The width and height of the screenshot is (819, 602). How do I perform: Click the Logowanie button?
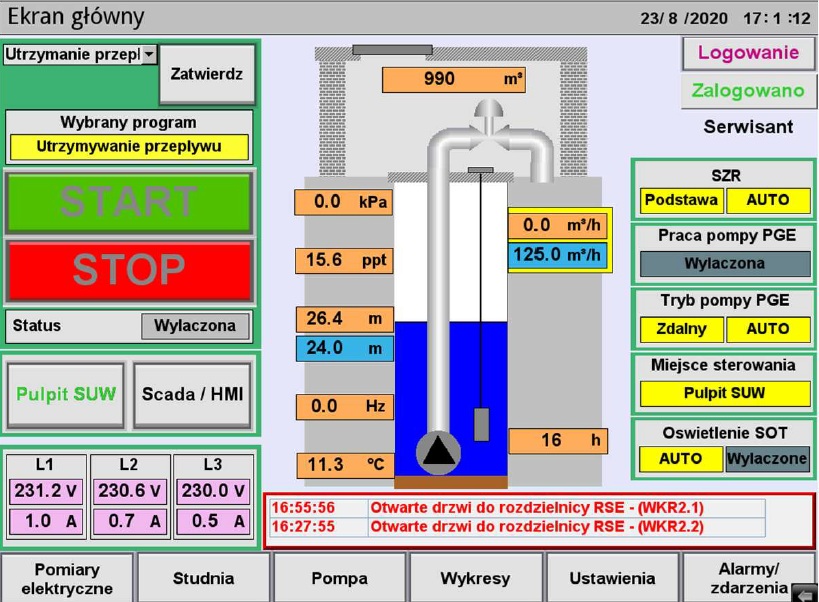pyautogui.click(x=748, y=53)
